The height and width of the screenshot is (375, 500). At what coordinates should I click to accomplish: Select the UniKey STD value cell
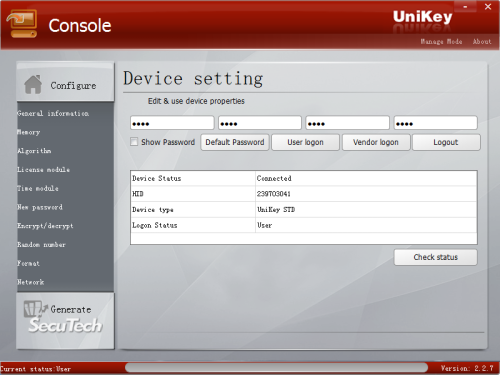pyautogui.click(x=366, y=209)
